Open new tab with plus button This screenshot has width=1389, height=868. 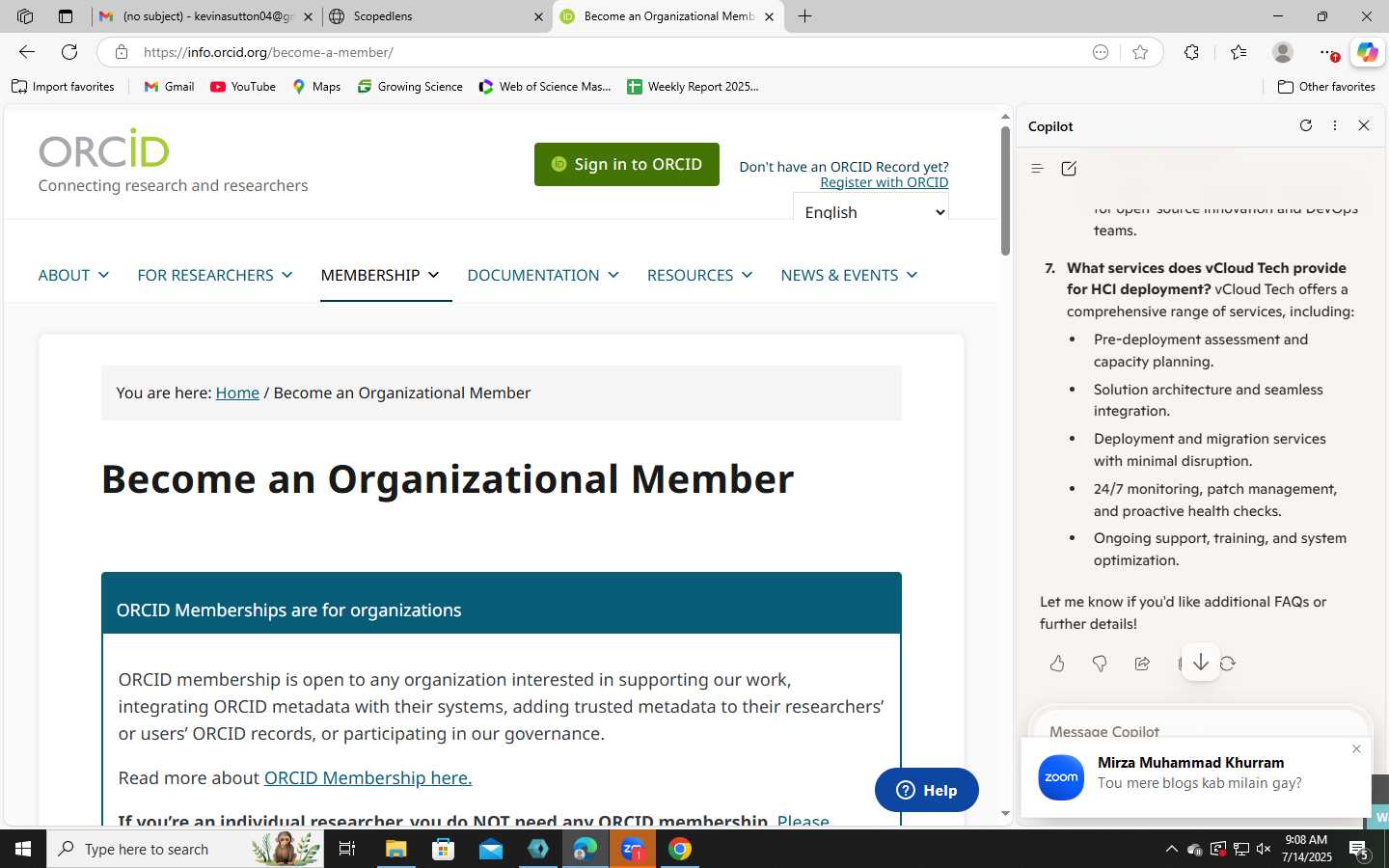805,16
